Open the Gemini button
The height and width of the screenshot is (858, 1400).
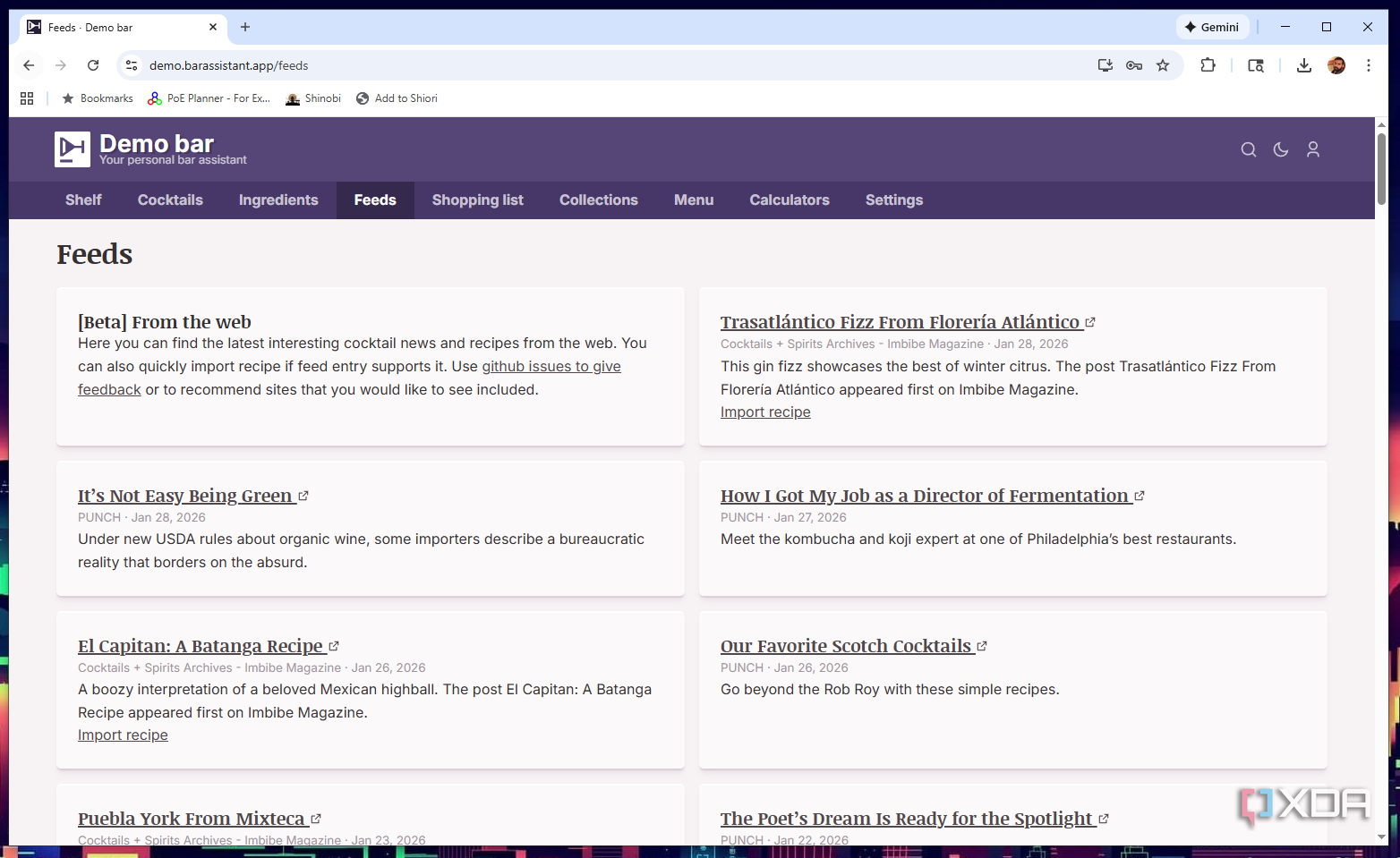(1212, 27)
